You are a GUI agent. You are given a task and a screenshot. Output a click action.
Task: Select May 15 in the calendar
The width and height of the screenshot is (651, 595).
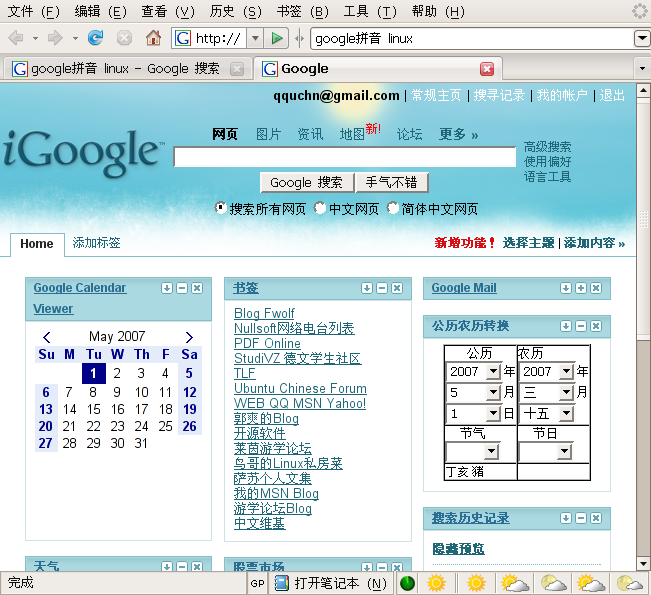[93, 409]
